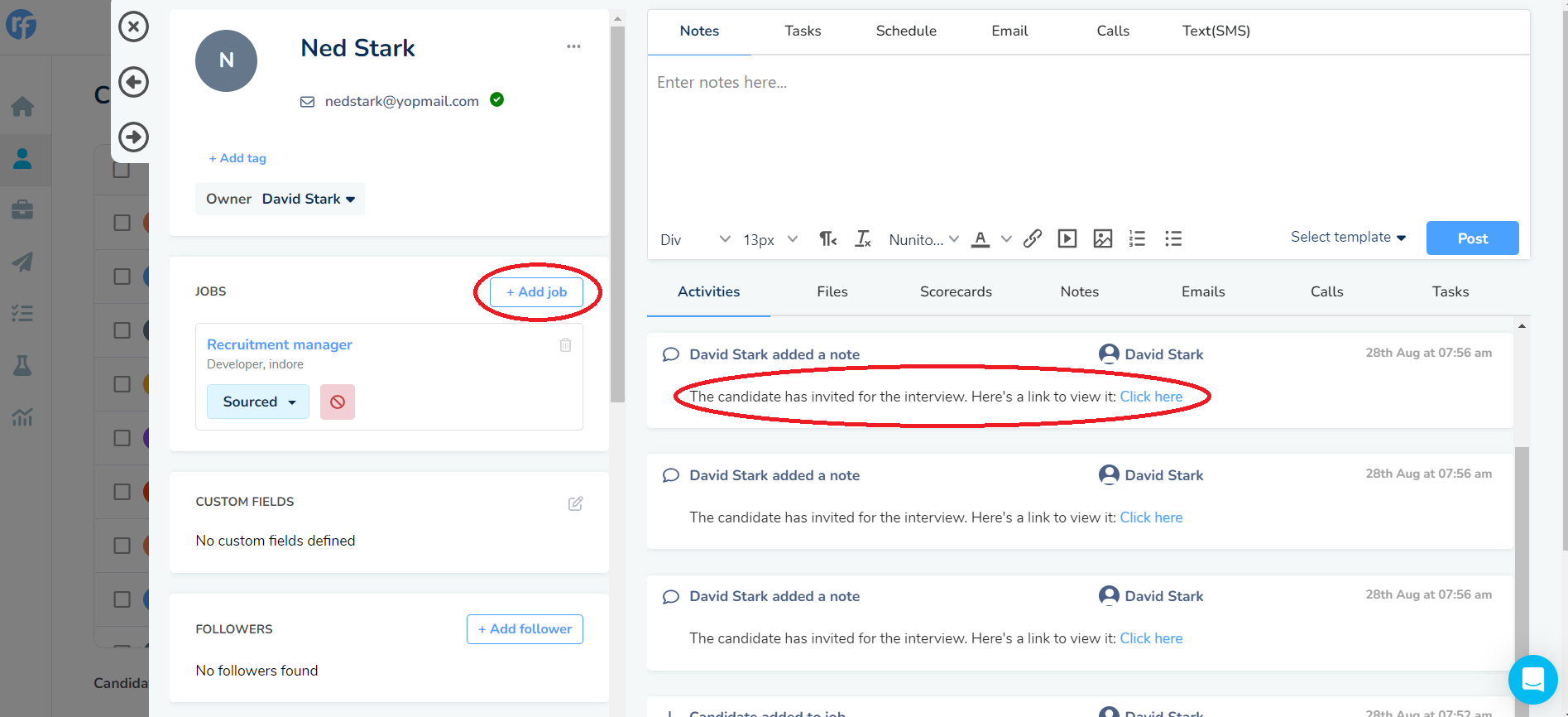Open 'Click here' link in first note

1151,397
